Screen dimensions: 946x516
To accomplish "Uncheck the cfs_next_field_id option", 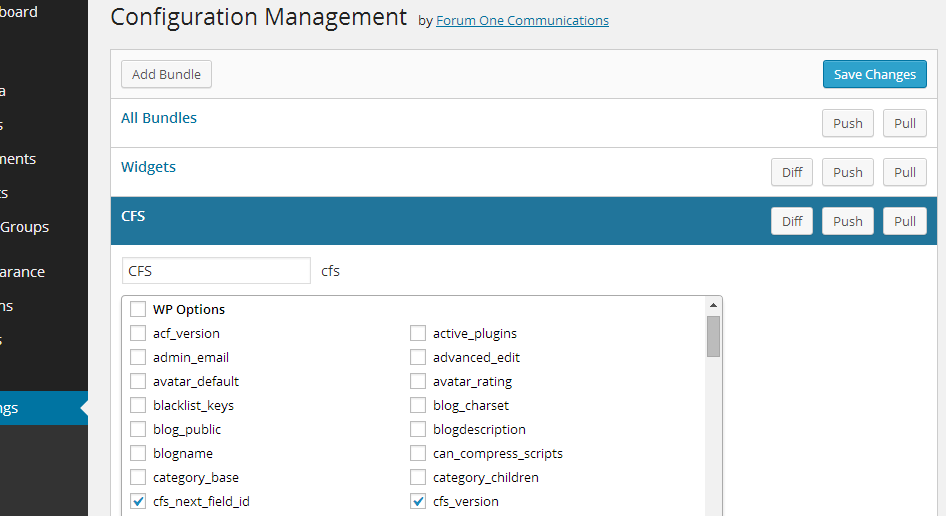I will 138,501.
